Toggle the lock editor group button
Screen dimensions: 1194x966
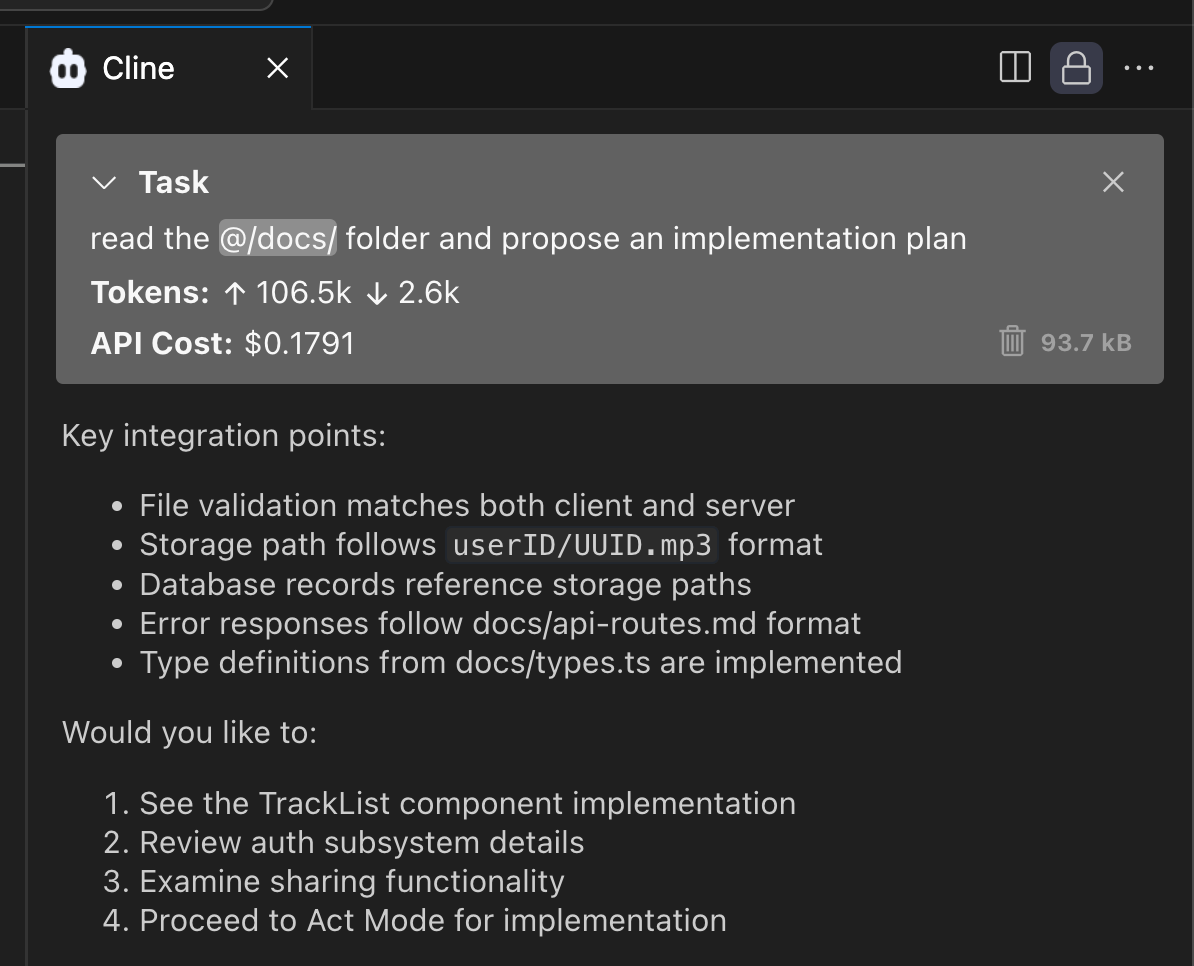1076,68
